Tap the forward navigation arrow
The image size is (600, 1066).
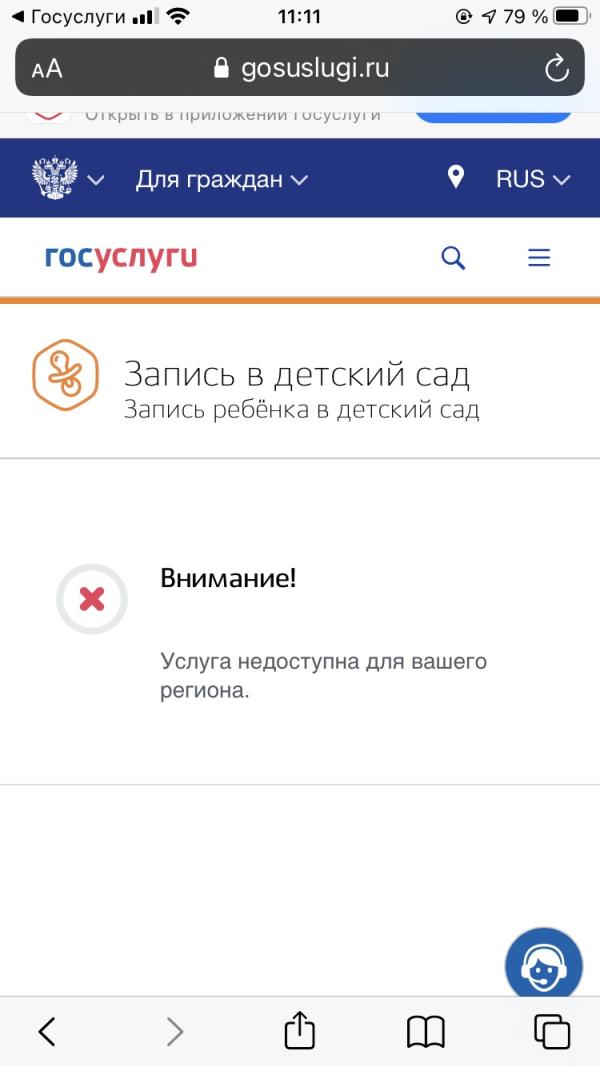(x=175, y=1032)
